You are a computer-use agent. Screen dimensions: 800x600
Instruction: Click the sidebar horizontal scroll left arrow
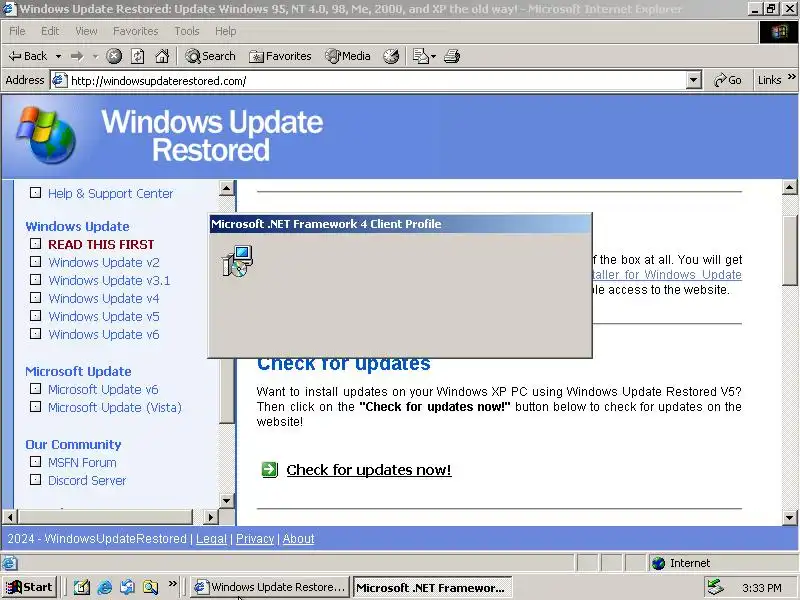pyautogui.click(x=10, y=517)
